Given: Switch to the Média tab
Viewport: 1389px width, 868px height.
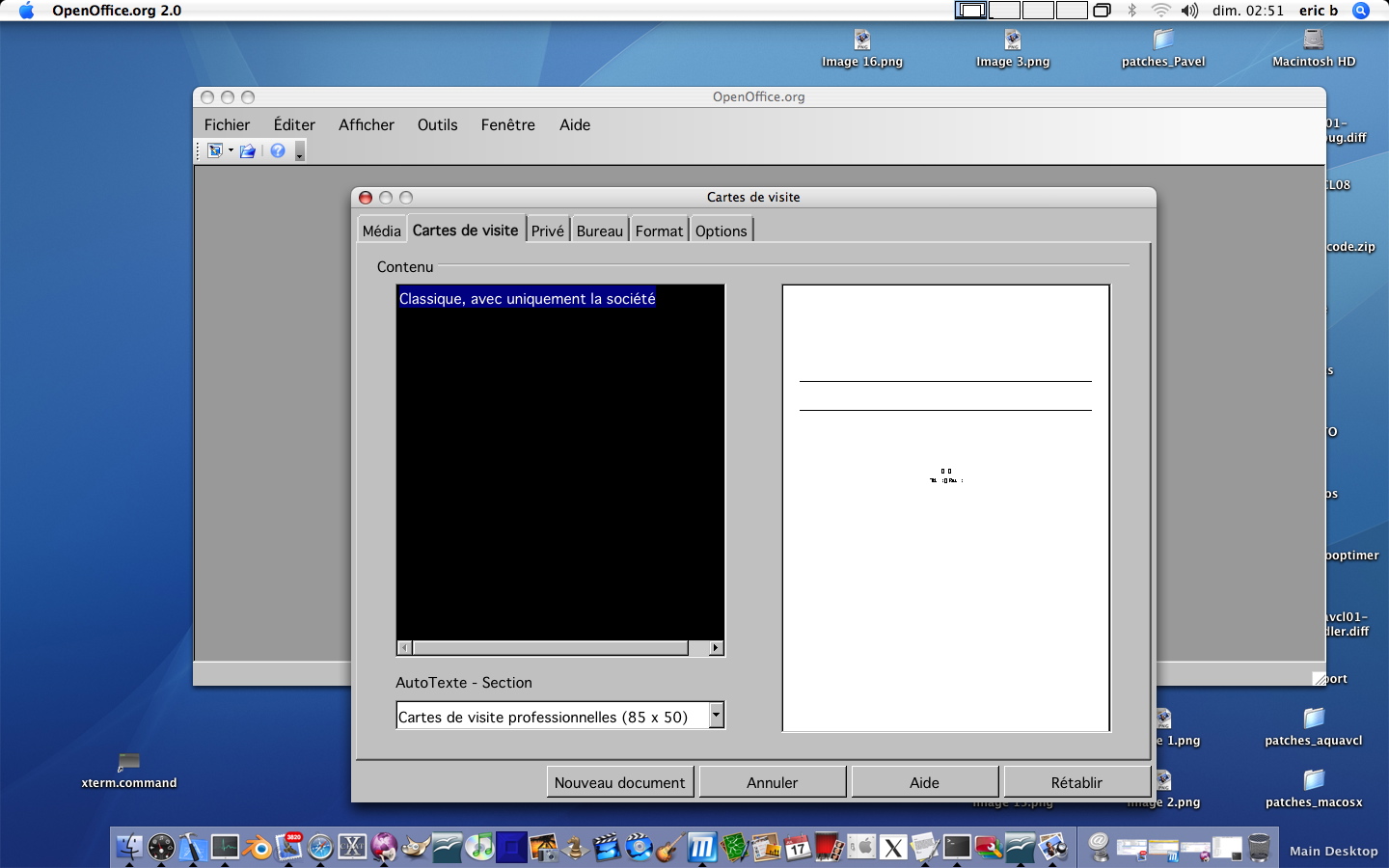Looking at the screenshot, I should click(x=382, y=231).
